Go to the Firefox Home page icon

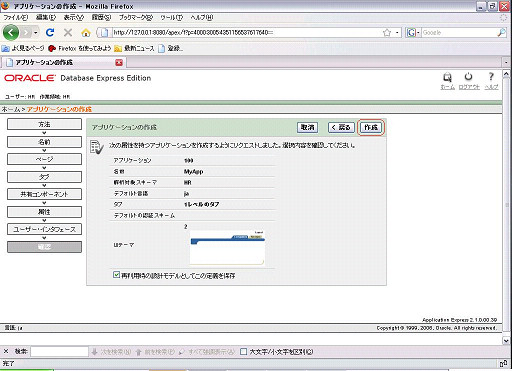[86, 33]
